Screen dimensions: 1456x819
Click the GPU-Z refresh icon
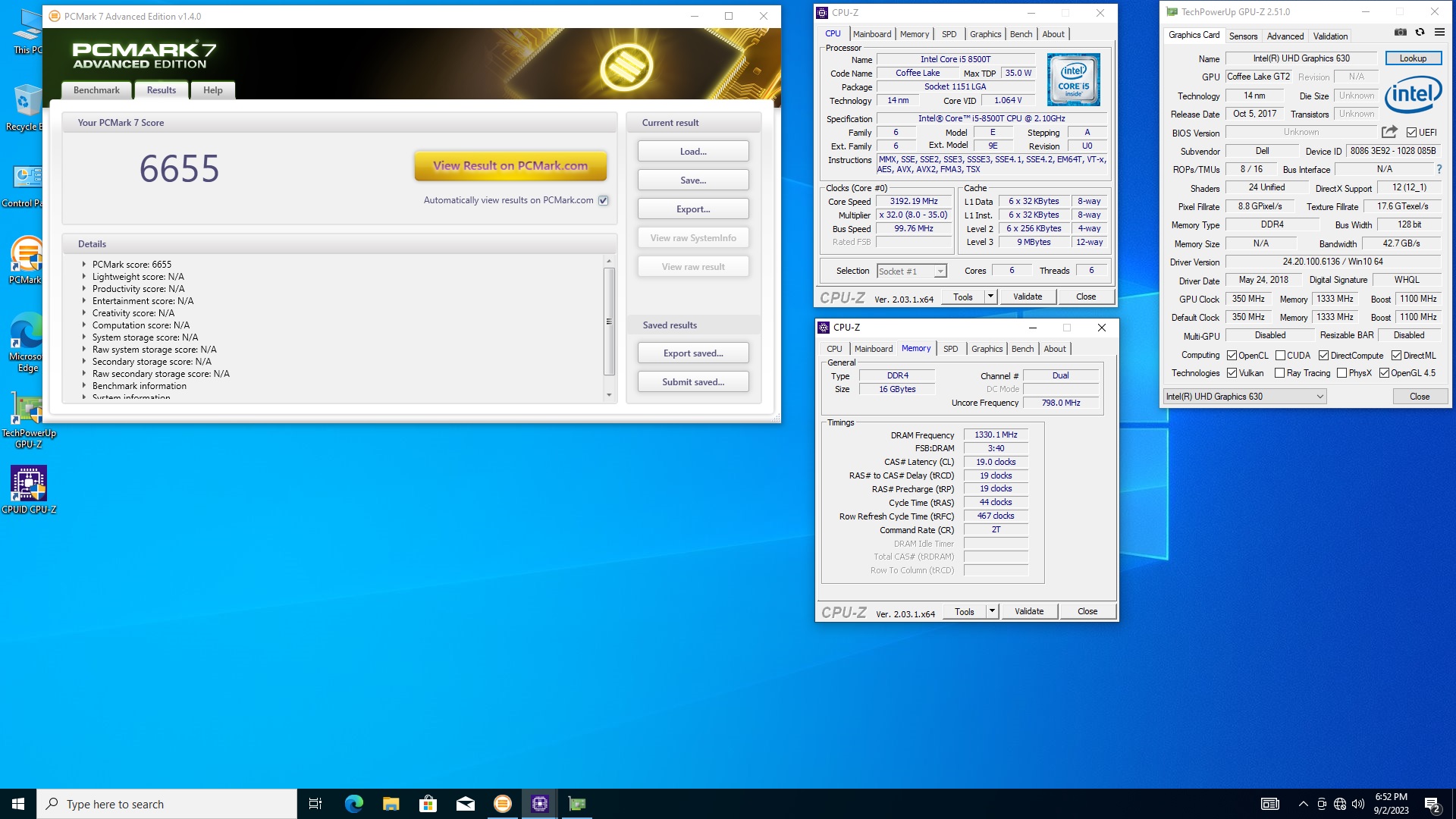coord(1420,33)
